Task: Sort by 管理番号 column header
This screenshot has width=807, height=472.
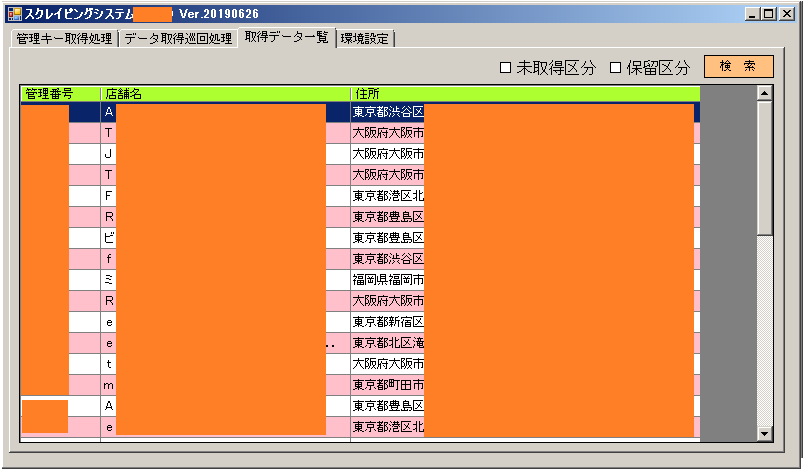Action: point(61,94)
